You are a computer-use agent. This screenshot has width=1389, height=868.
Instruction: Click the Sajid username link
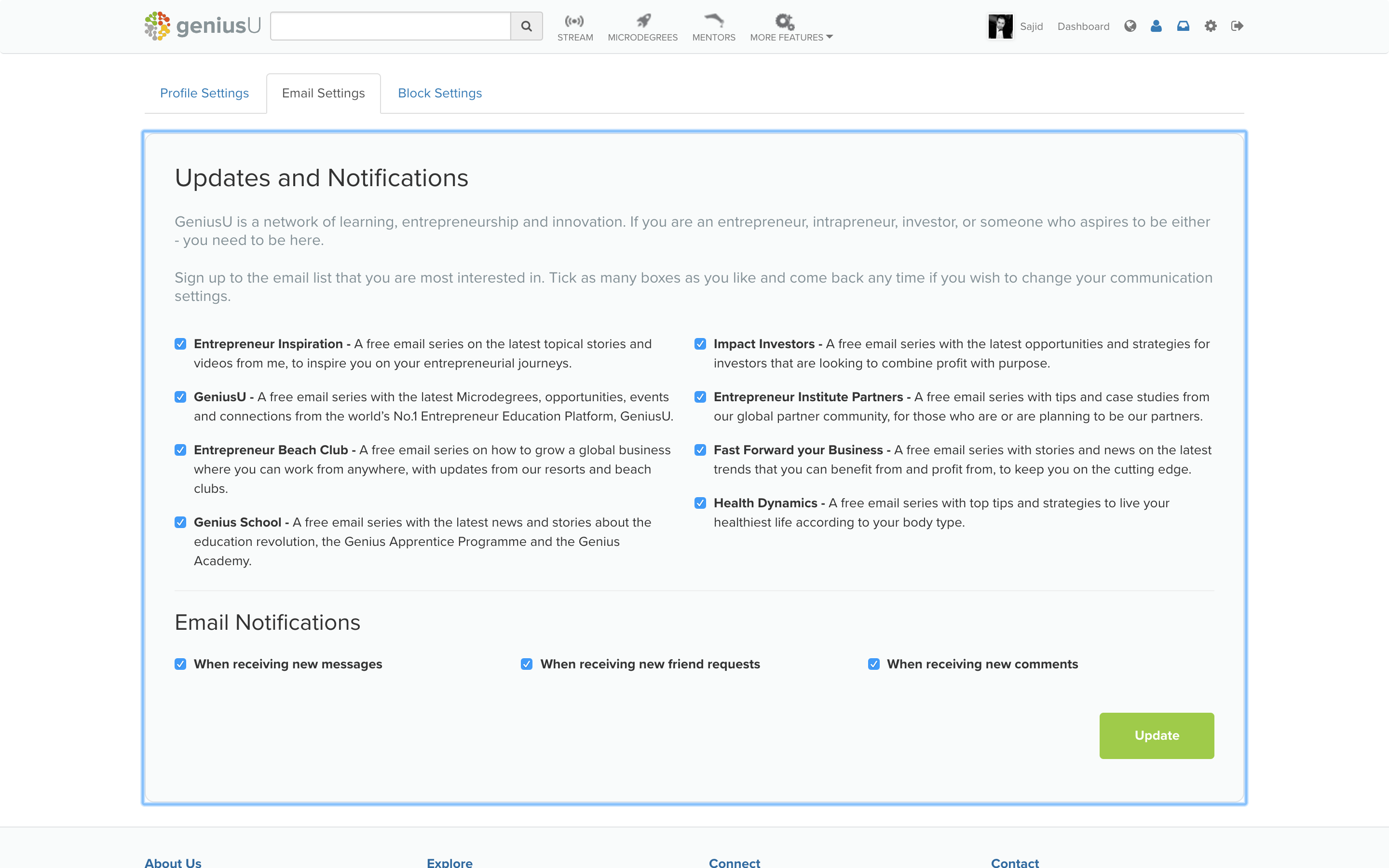[1031, 27]
